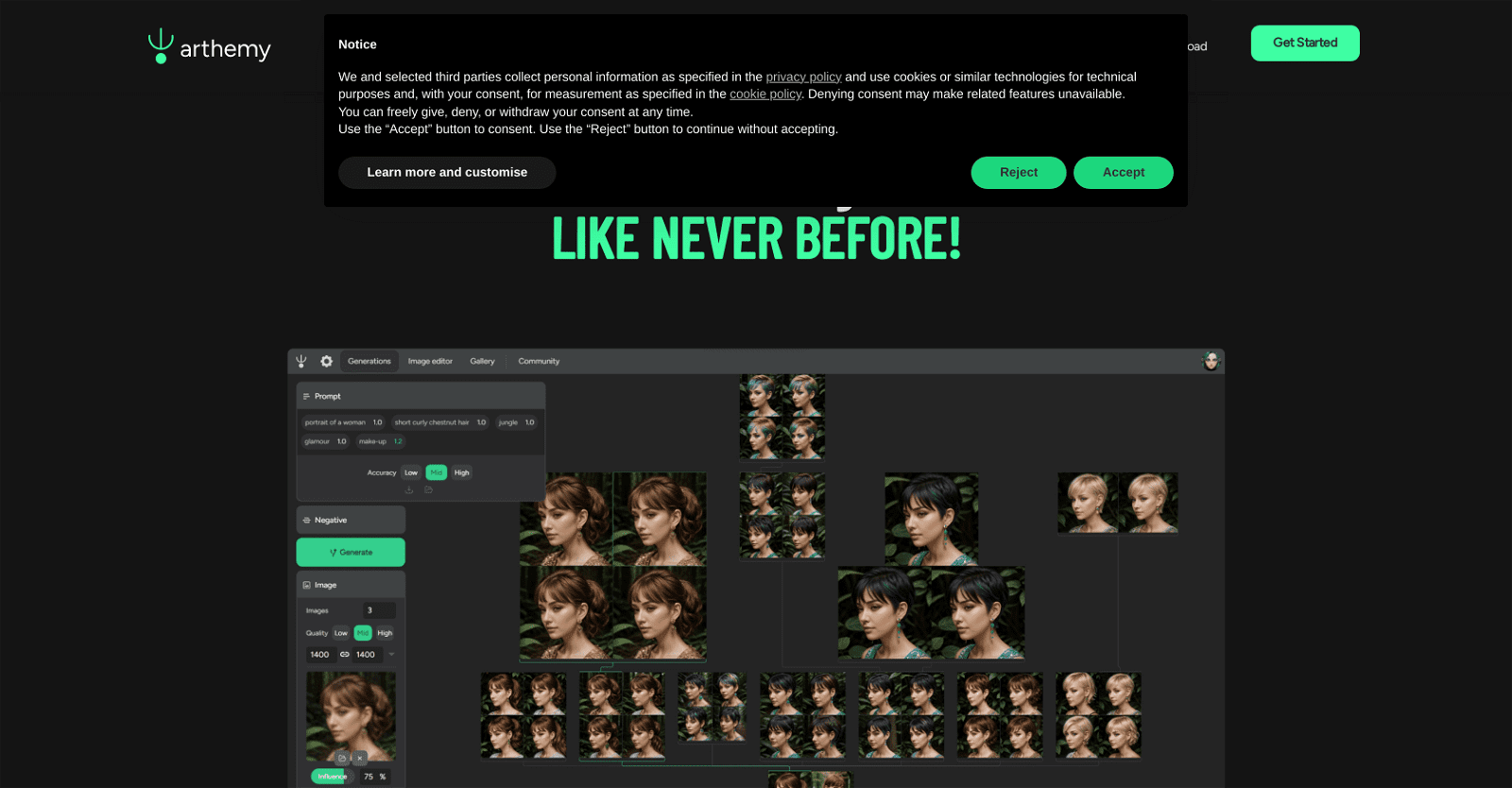
Task: Open the user avatar in the app toolbar
Action: click(x=1211, y=362)
